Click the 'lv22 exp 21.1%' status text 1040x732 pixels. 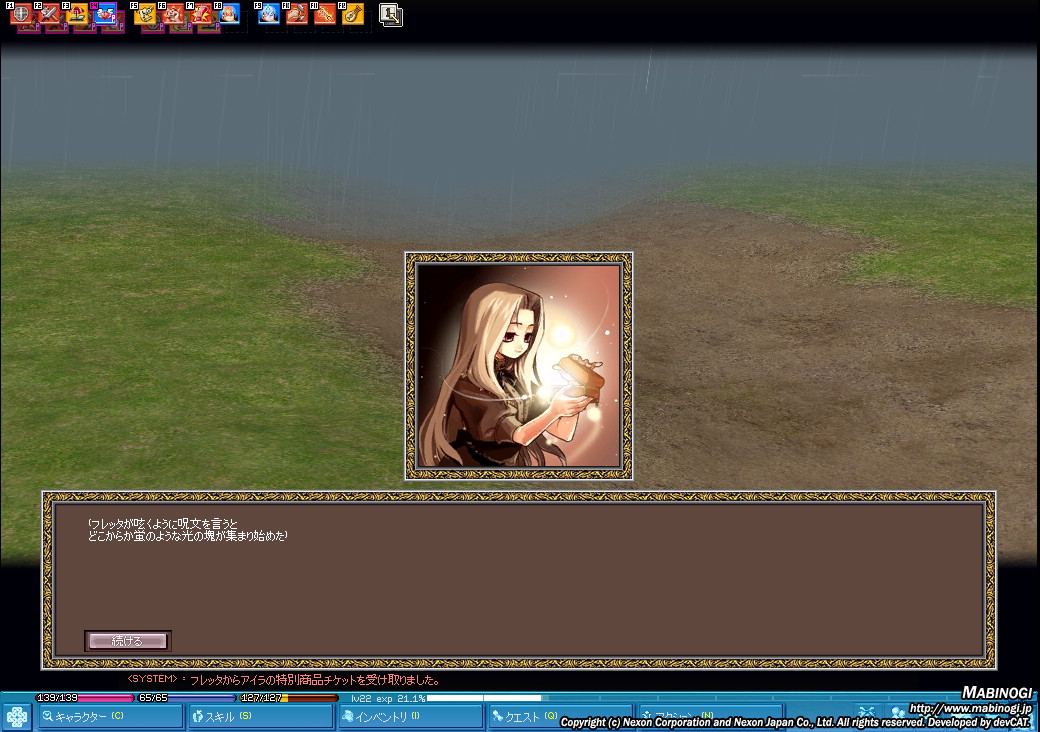388,698
